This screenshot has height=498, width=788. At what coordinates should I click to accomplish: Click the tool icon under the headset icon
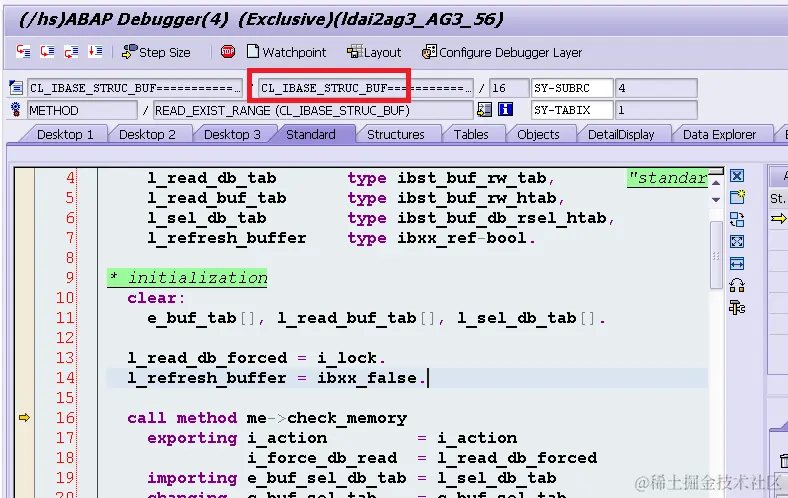[737, 308]
